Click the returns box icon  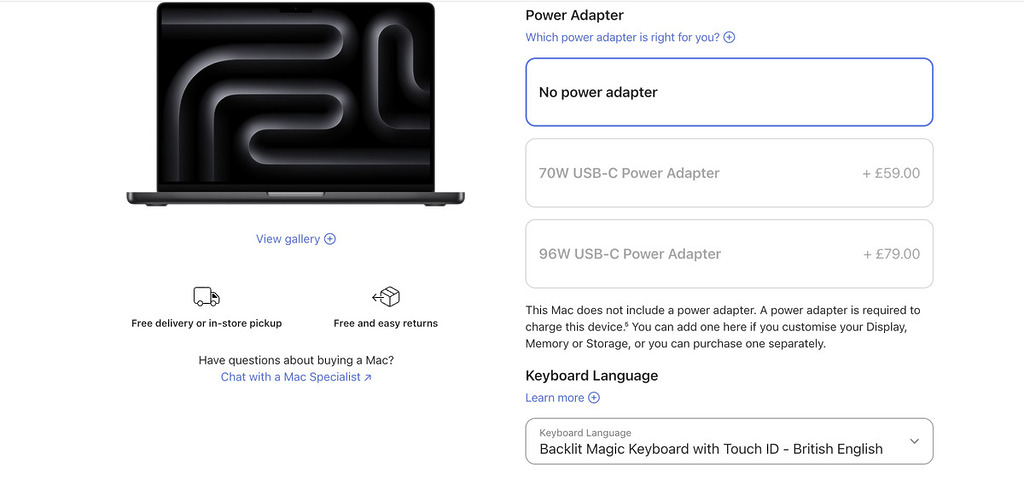[x=386, y=296]
